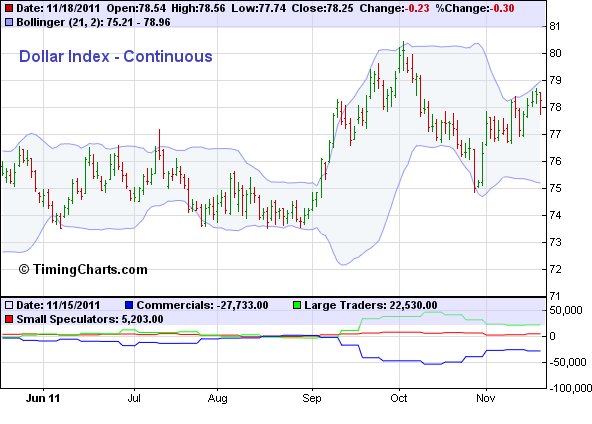Click the price axis label 72
This screenshot has height=424, width=592.
click(555, 269)
